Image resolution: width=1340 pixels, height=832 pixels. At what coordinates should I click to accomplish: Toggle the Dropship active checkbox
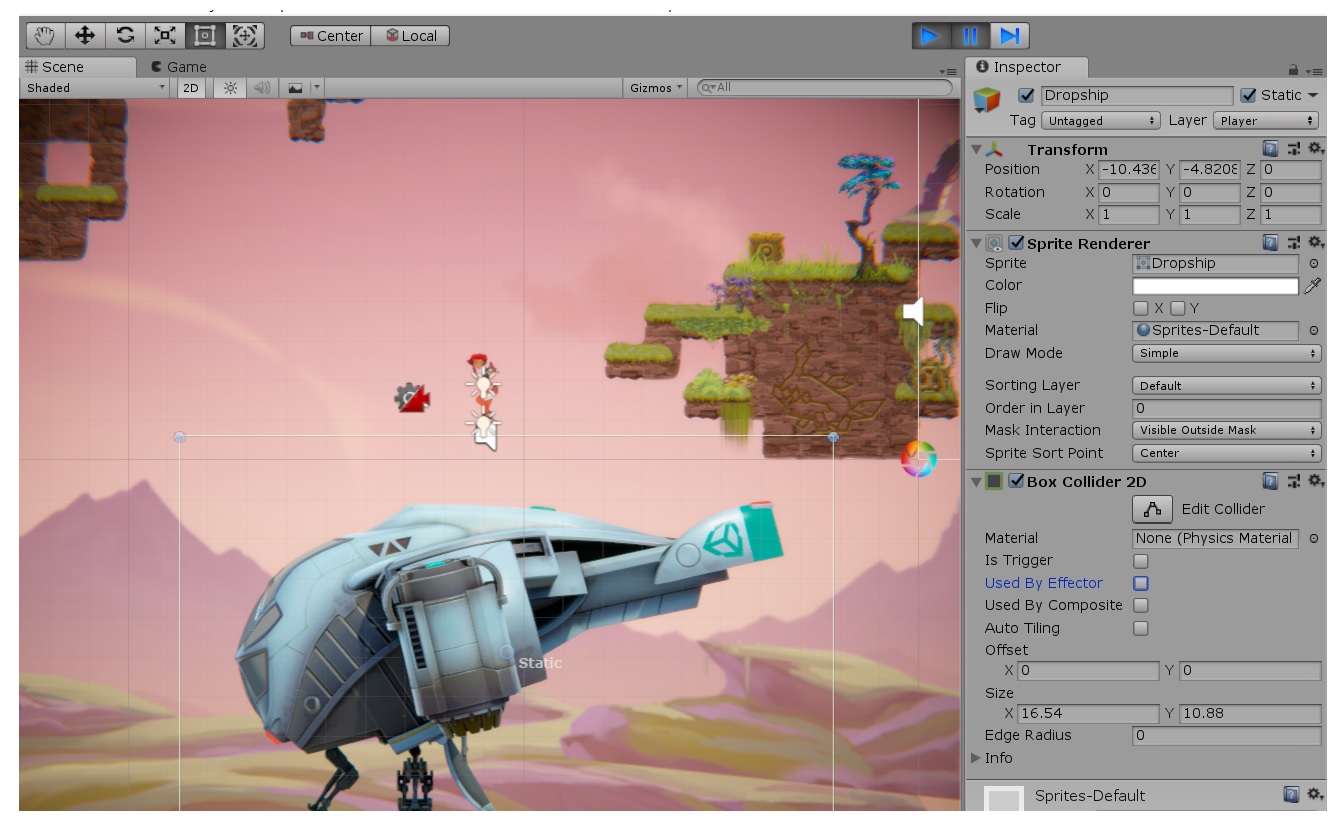[x=1025, y=95]
